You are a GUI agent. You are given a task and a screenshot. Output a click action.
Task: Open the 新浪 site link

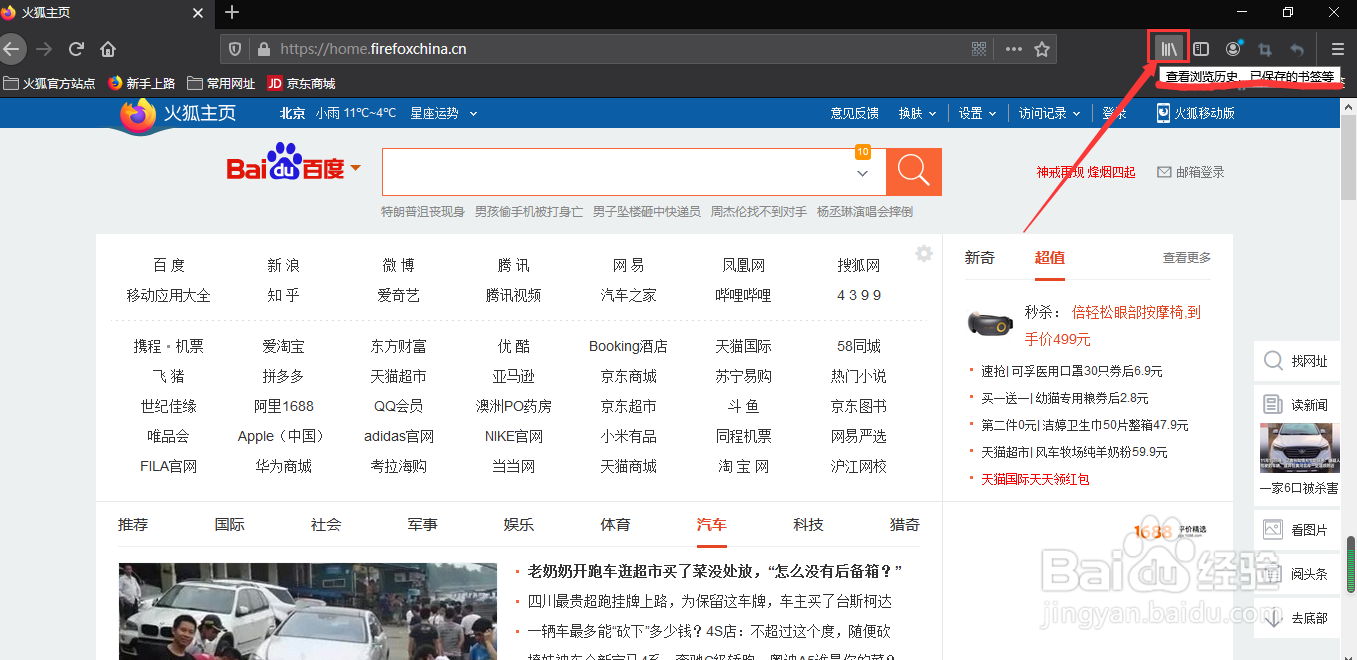(283, 265)
